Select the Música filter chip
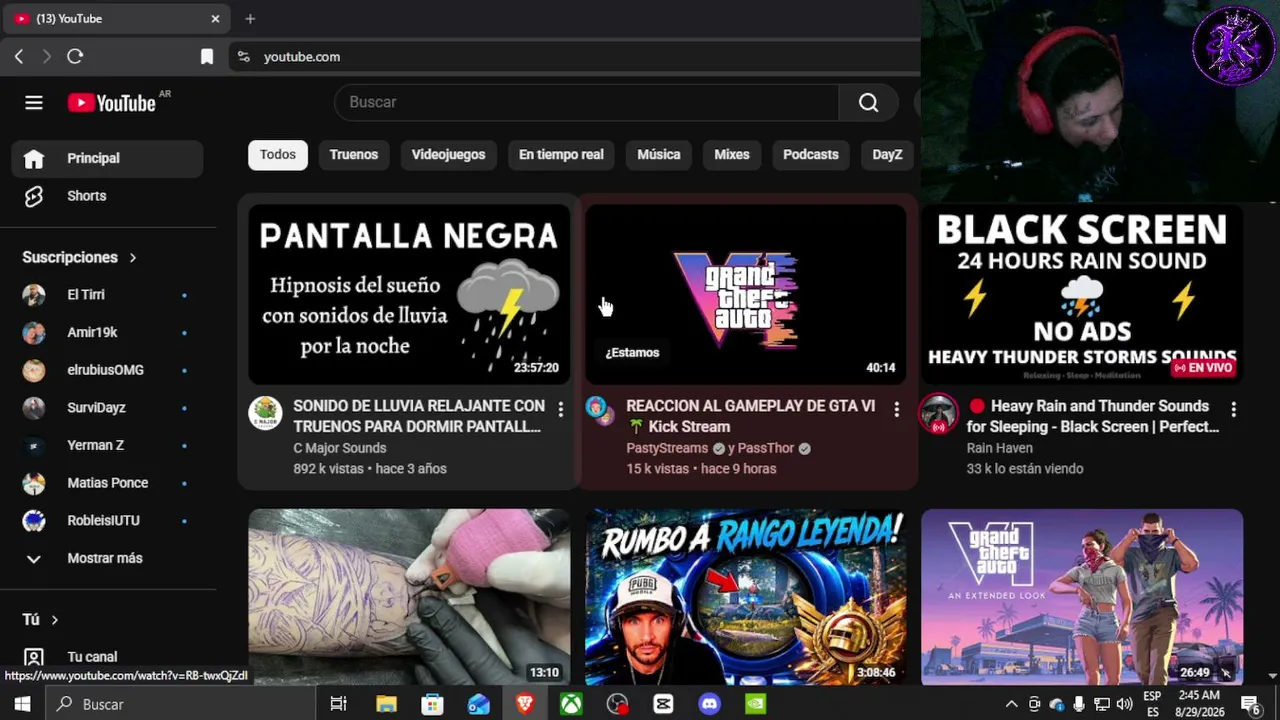1280x720 pixels. (x=659, y=155)
